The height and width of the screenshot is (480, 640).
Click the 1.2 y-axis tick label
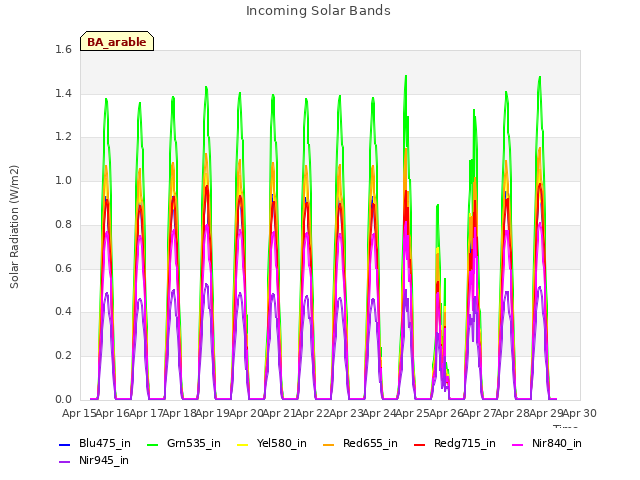(63, 137)
